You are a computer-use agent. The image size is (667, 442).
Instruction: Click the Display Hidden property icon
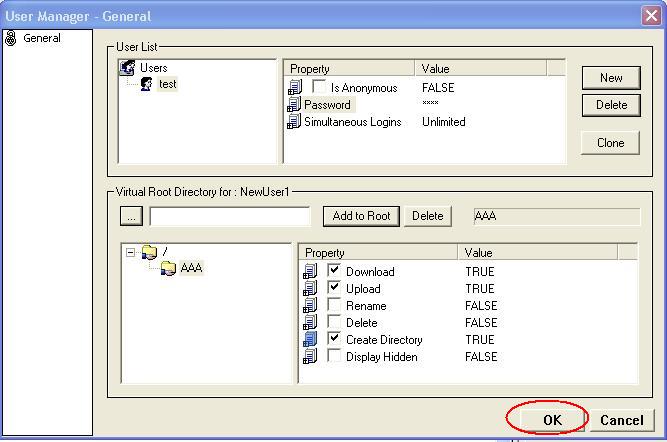tap(310, 357)
